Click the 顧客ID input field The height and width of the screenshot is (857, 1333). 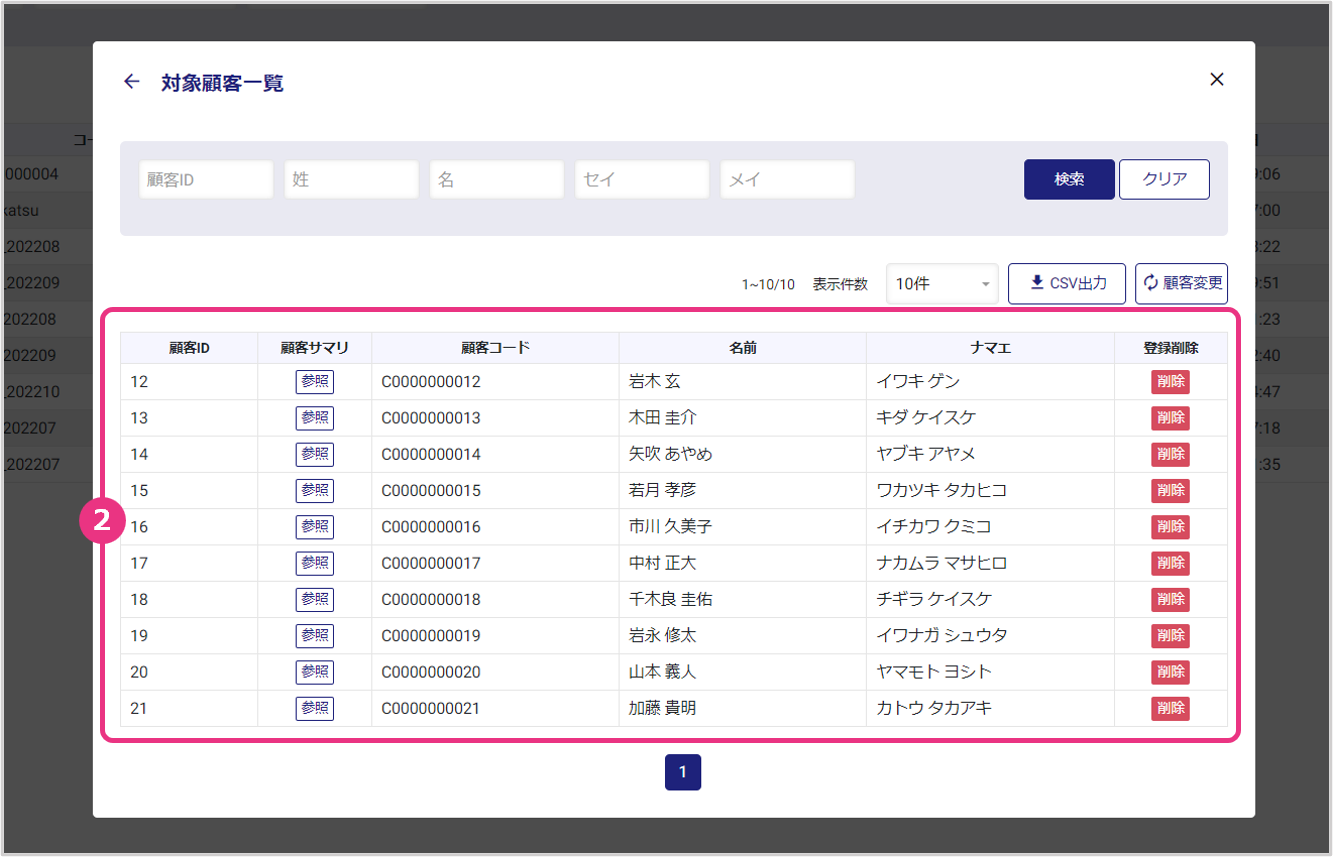click(x=206, y=180)
